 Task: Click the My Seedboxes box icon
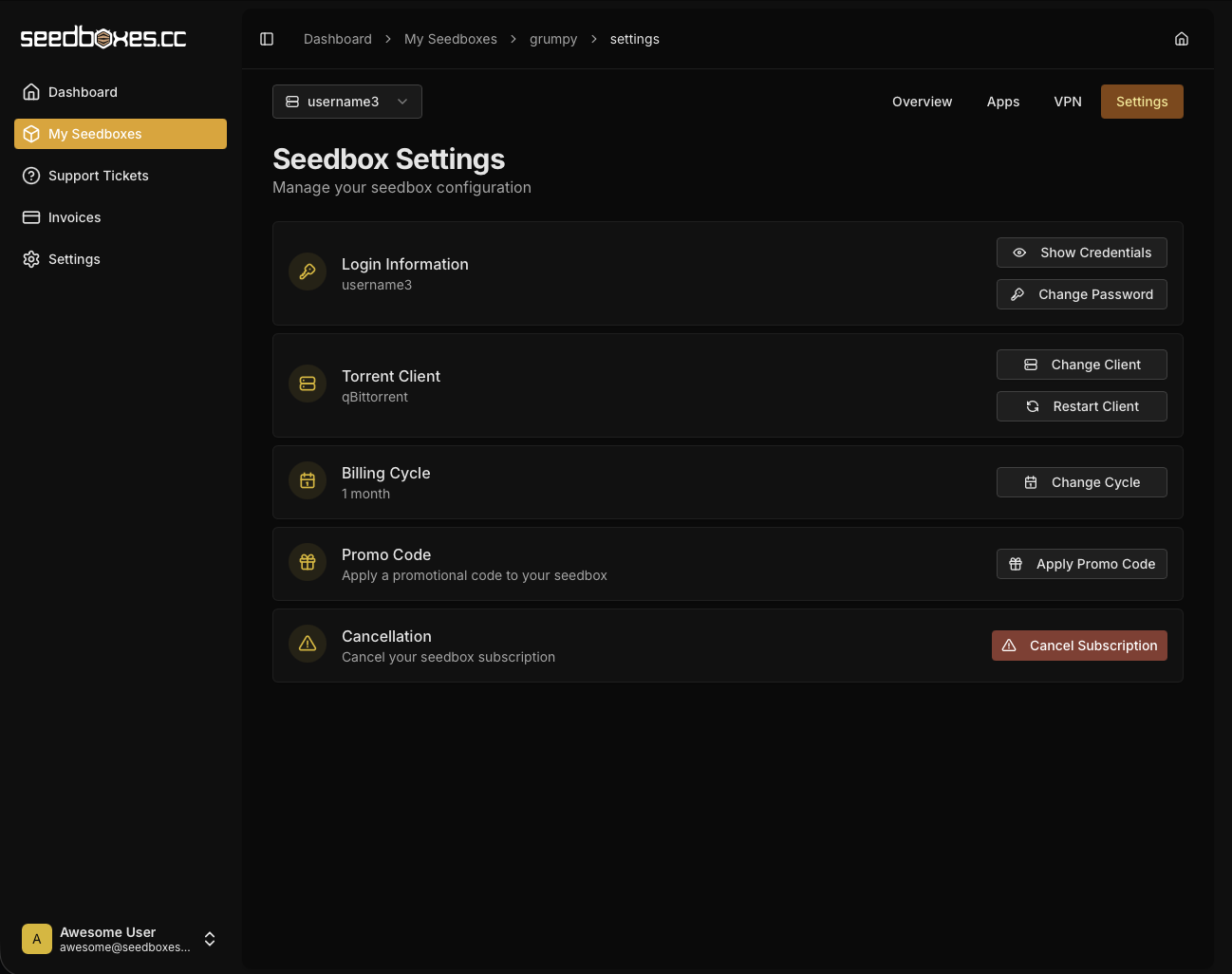coord(31,133)
